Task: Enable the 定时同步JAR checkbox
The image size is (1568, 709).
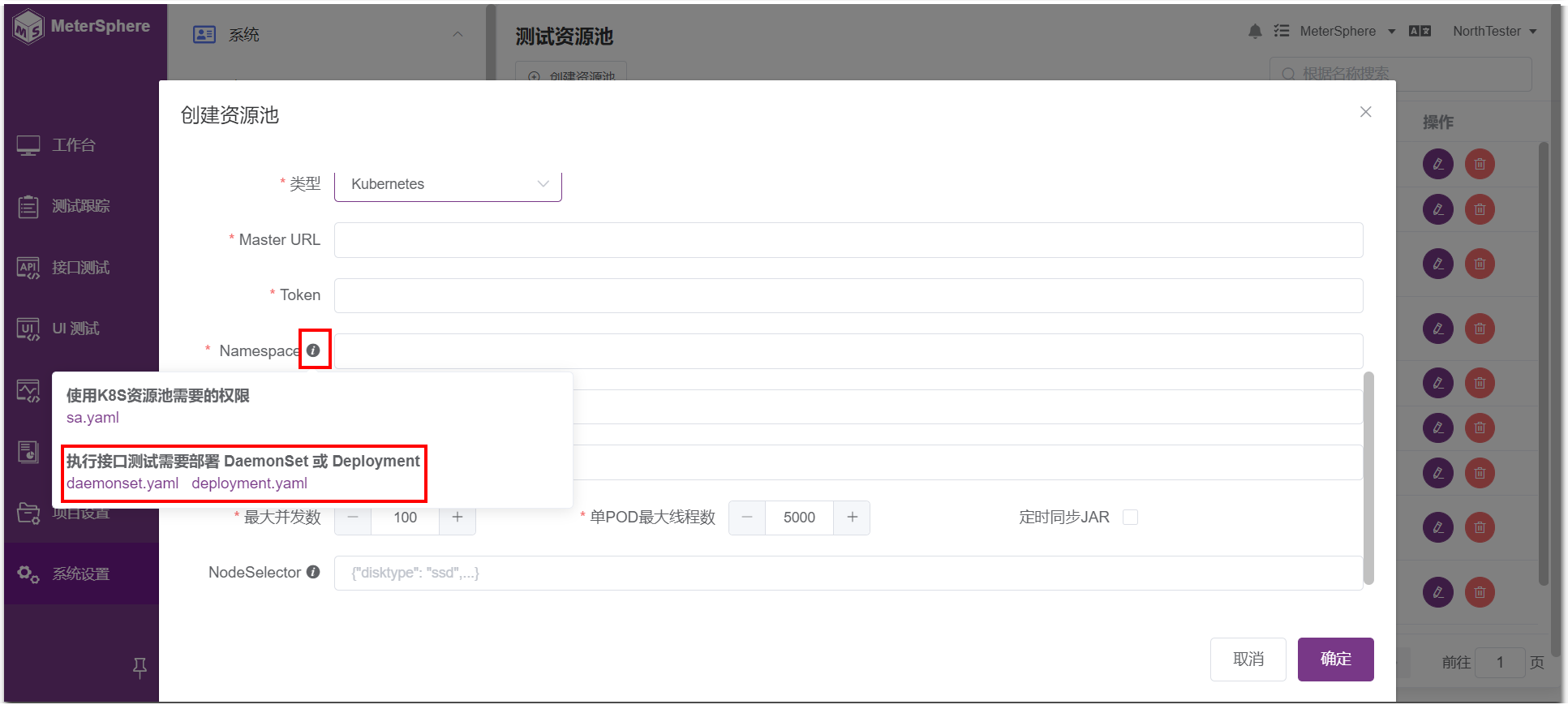Action: [1130, 518]
